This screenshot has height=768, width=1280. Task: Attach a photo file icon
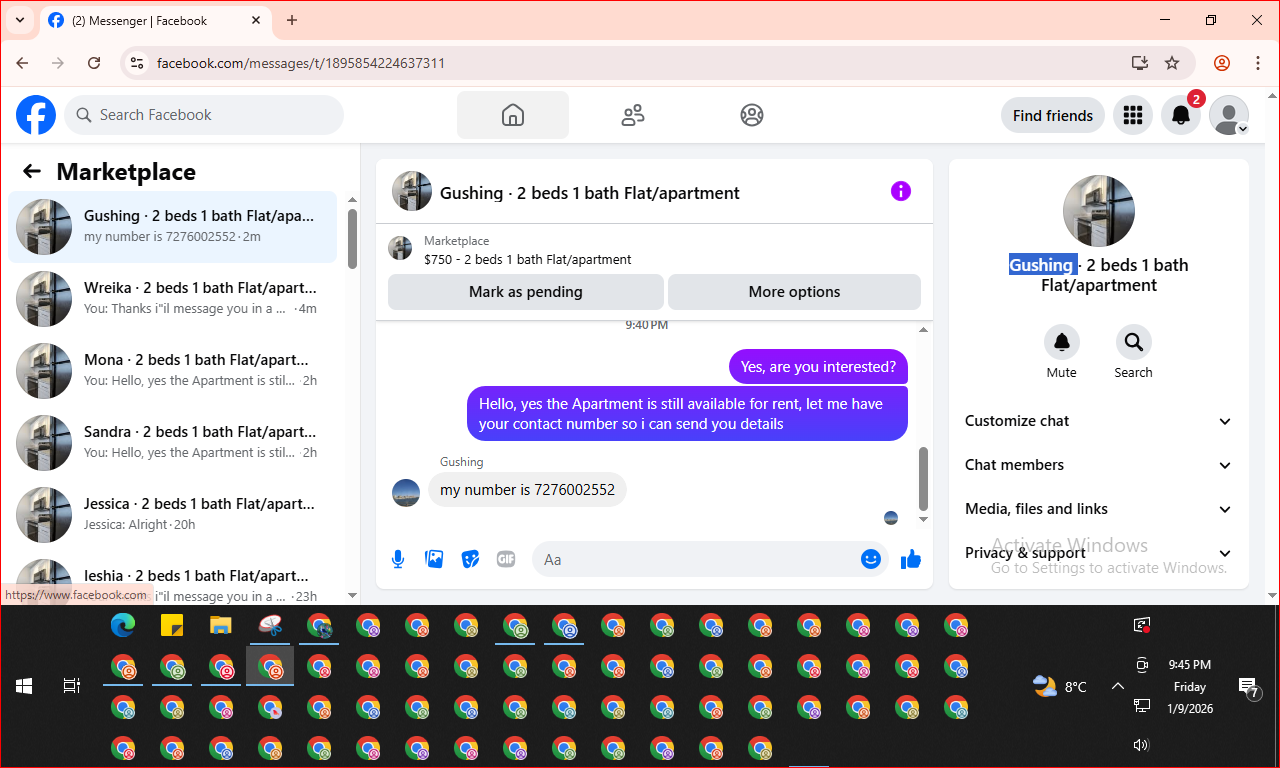coord(434,559)
